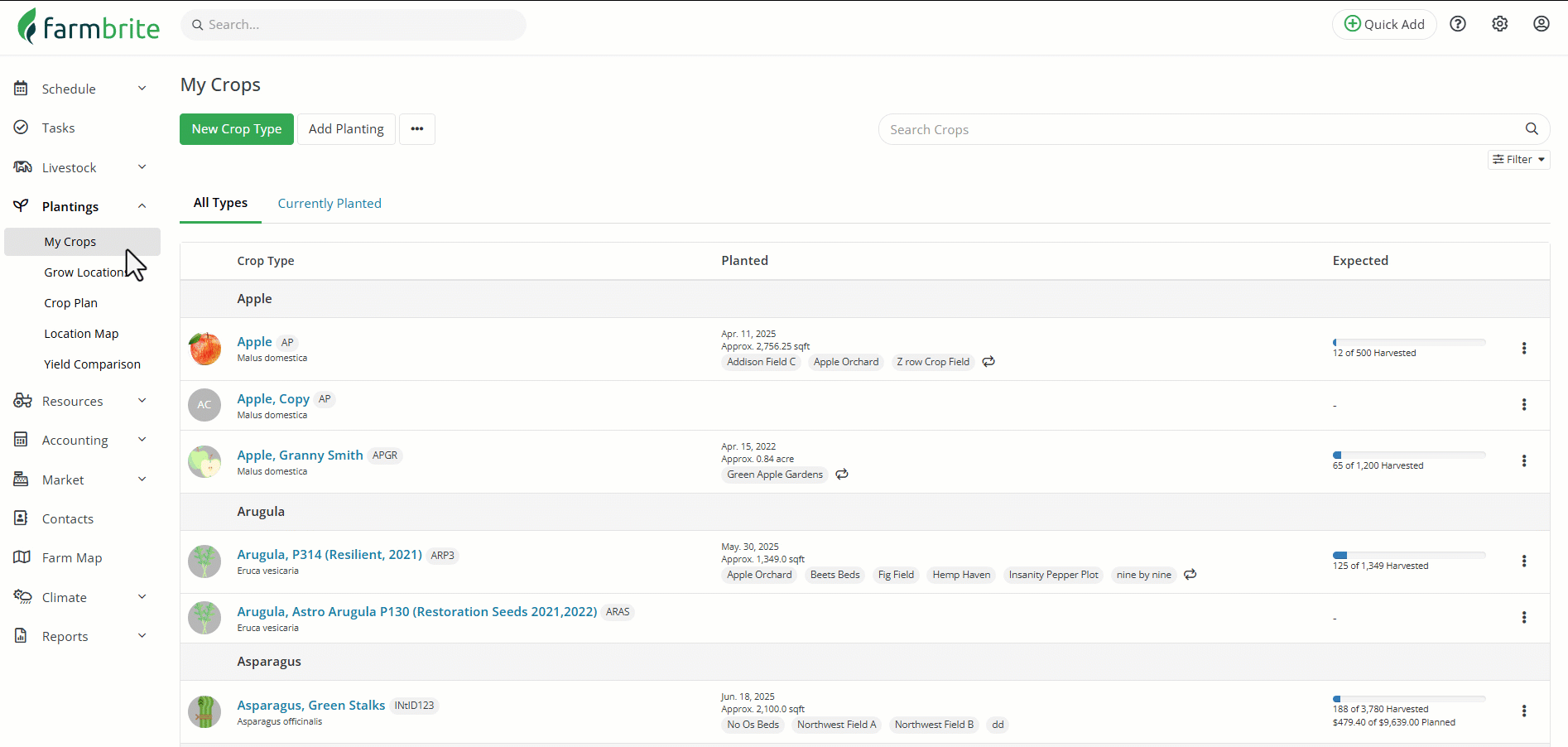Click the Plantings sprout icon in sidebar
This screenshot has height=747, width=1568.
click(x=22, y=206)
